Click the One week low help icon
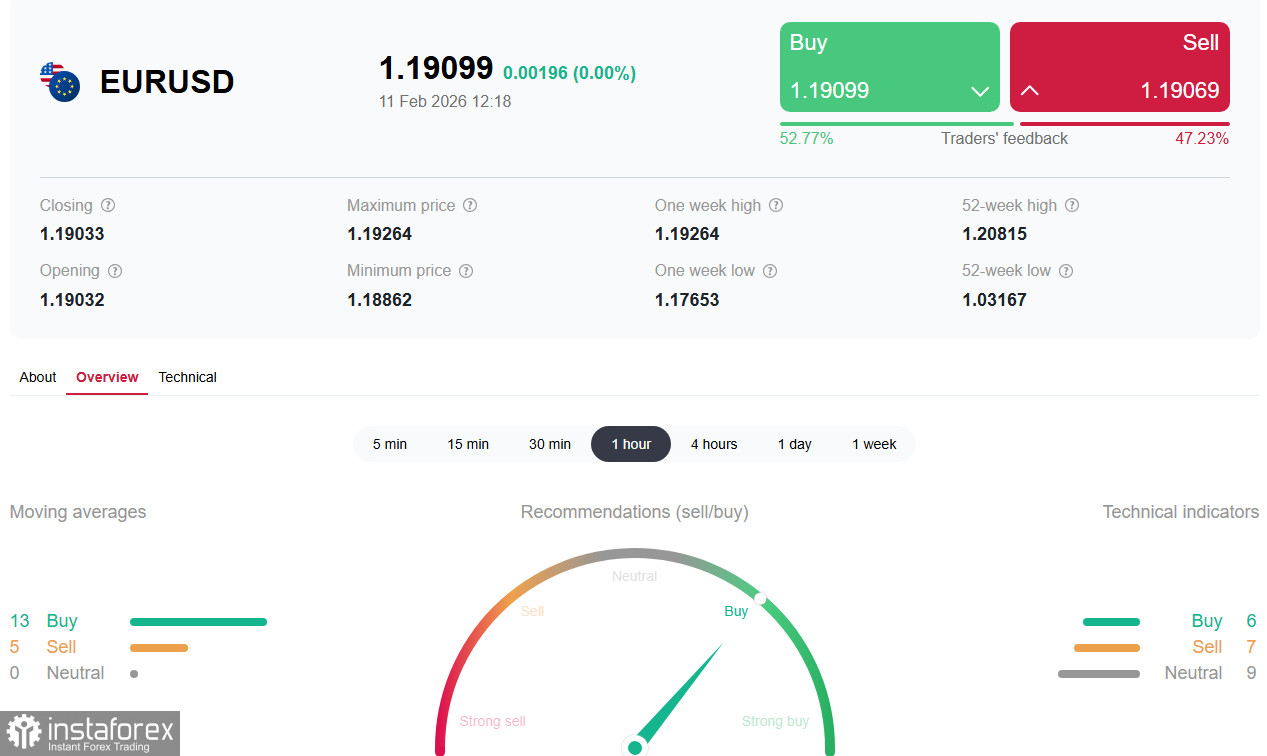The width and height of the screenshot is (1267, 756). [770, 270]
